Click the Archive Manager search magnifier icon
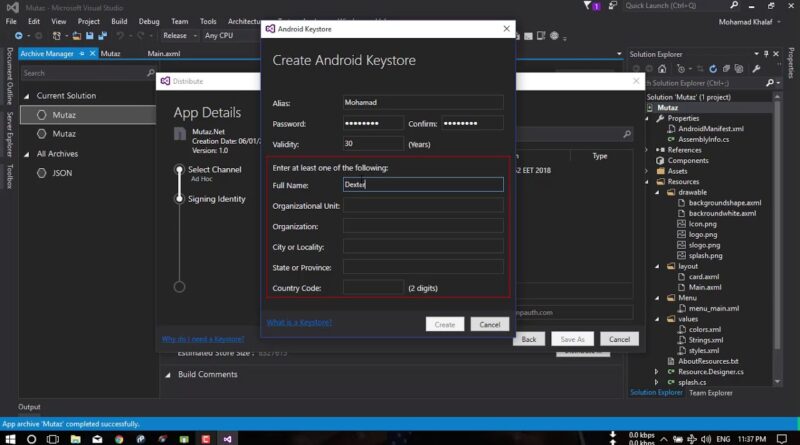The height and width of the screenshot is (445, 800). coord(151,73)
